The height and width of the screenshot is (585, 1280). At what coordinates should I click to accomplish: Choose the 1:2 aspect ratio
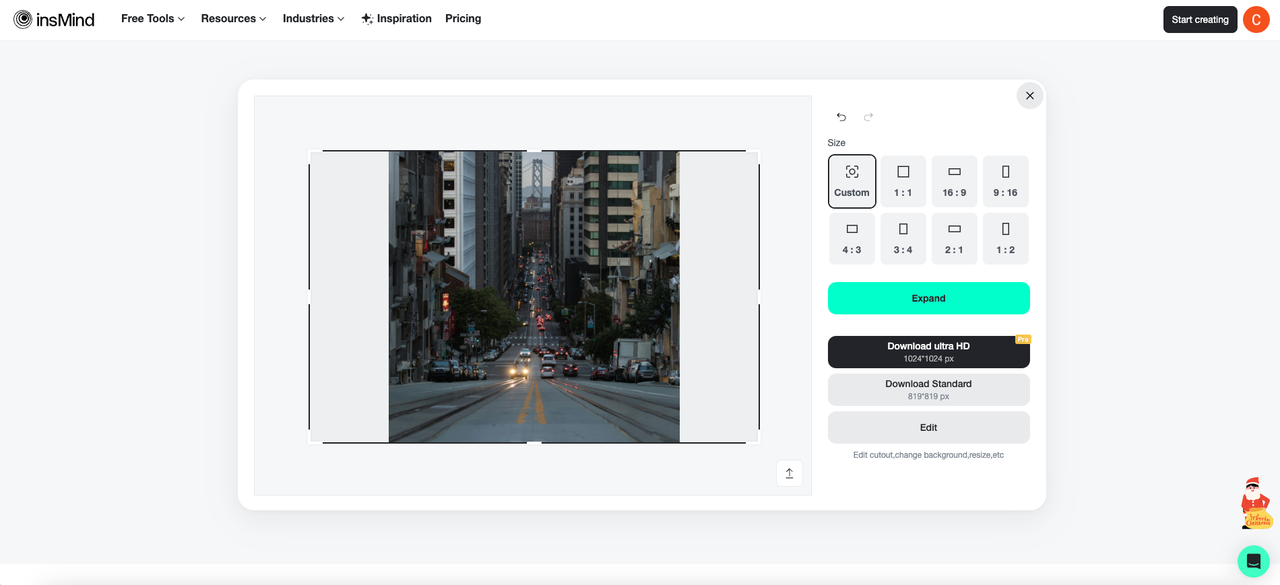1005,238
